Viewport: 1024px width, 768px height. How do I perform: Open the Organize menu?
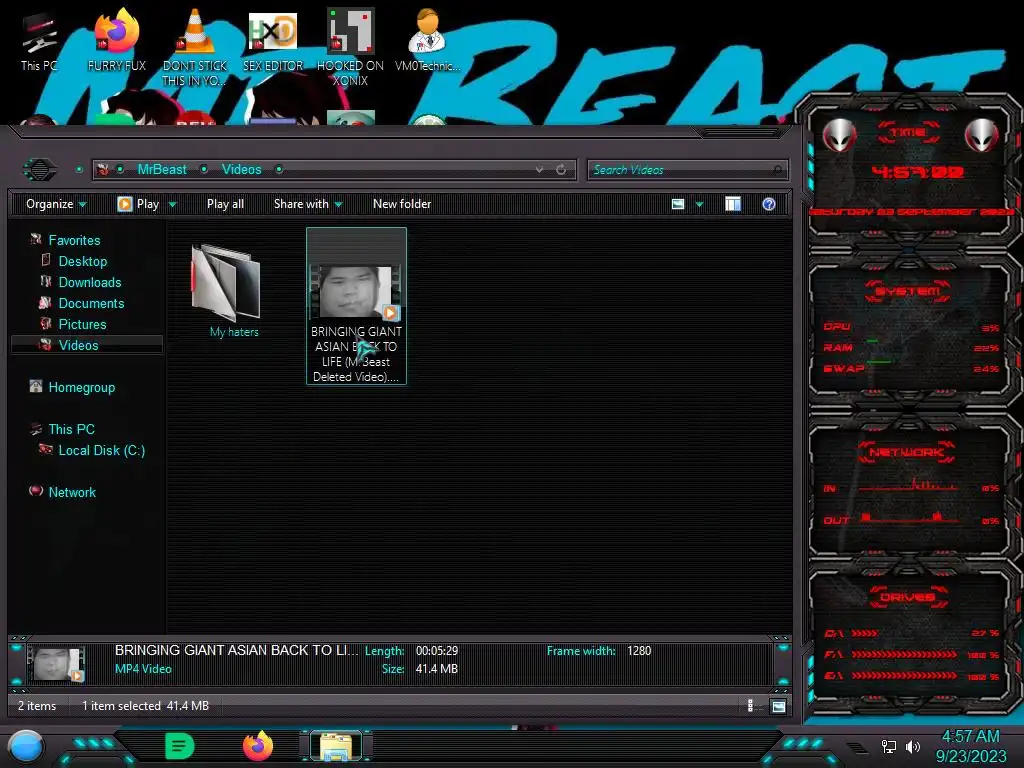pyautogui.click(x=56, y=204)
